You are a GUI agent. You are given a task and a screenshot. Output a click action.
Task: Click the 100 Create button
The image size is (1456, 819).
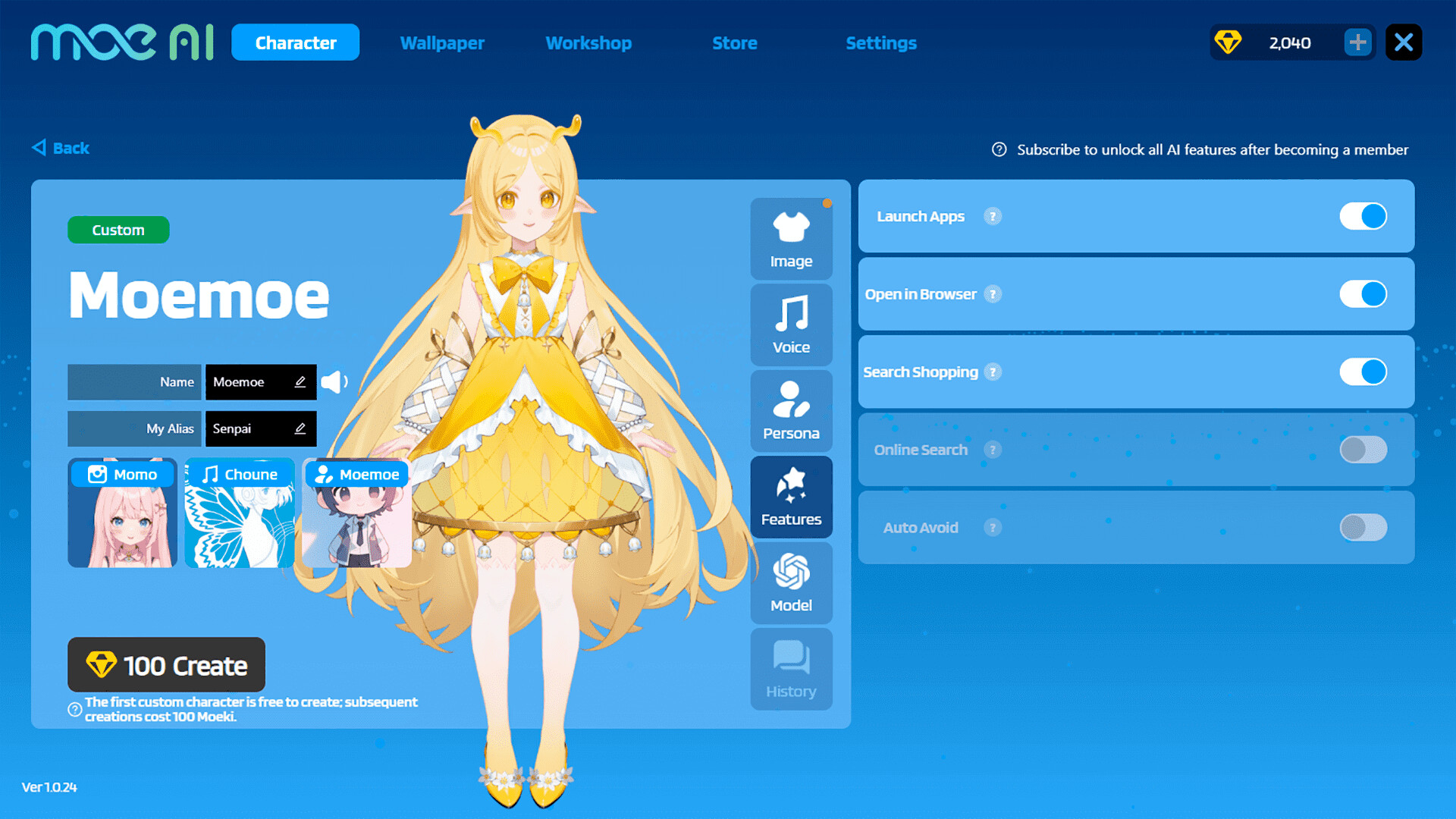click(x=166, y=665)
